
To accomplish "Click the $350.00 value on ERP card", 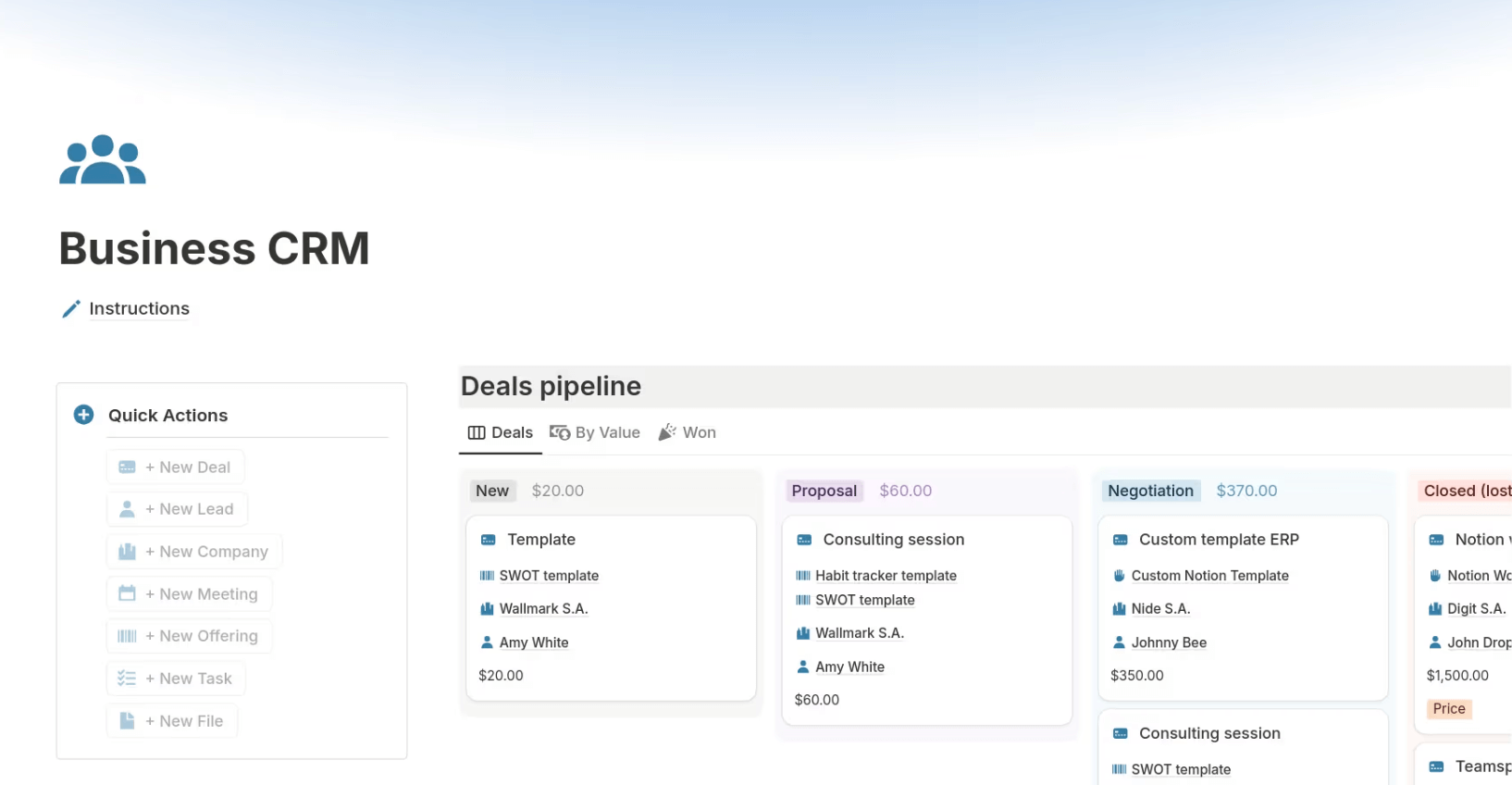I will click(1136, 676).
